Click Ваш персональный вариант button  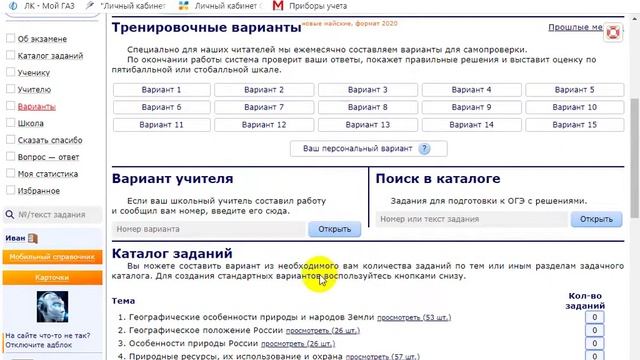369,149
